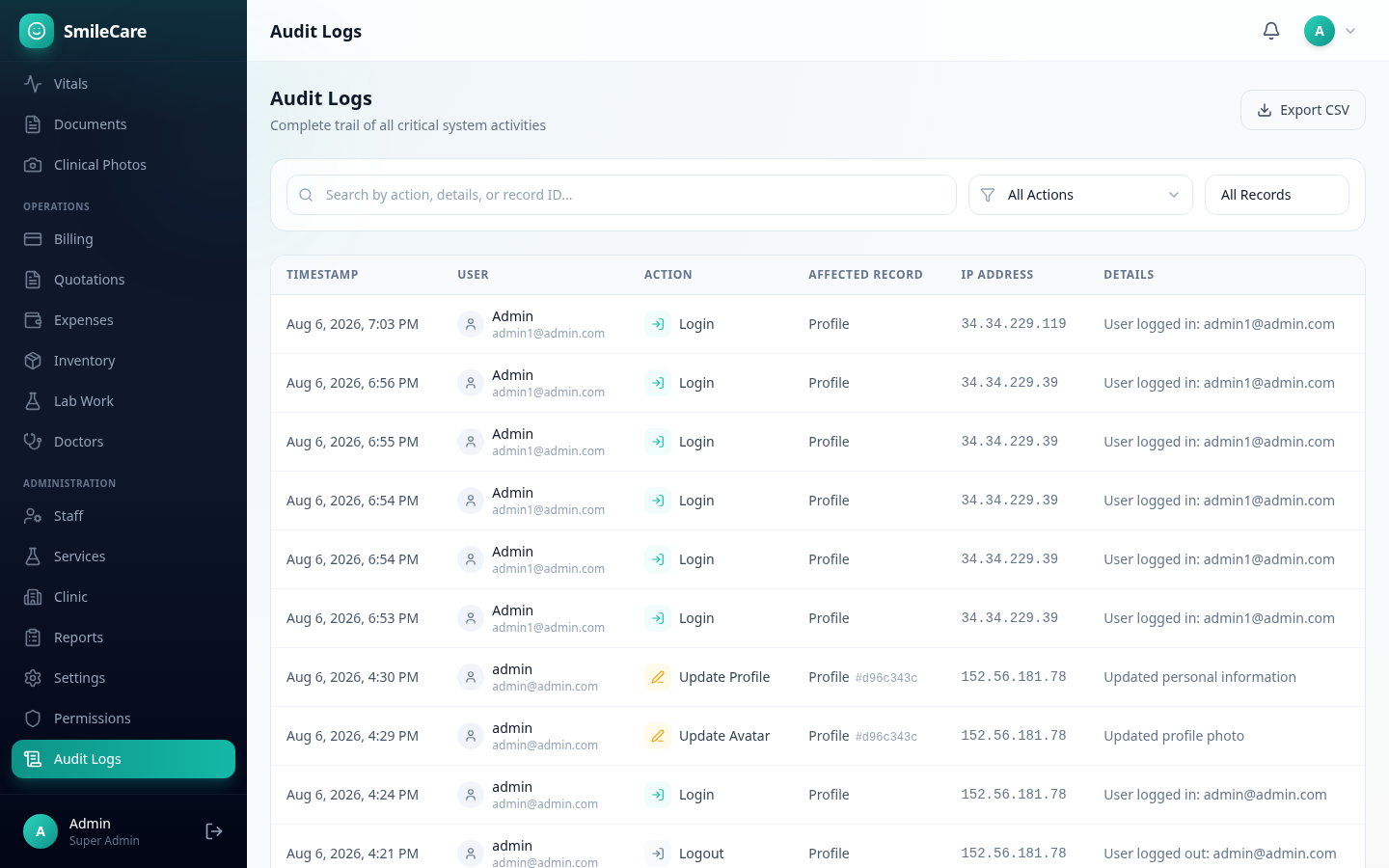
Task: Select the Audit Logs sidebar item
Action: (123, 759)
